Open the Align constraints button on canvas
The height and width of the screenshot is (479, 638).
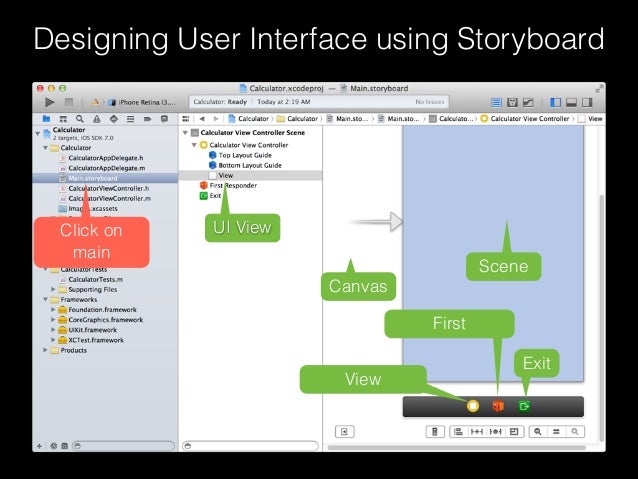(x=458, y=432)
